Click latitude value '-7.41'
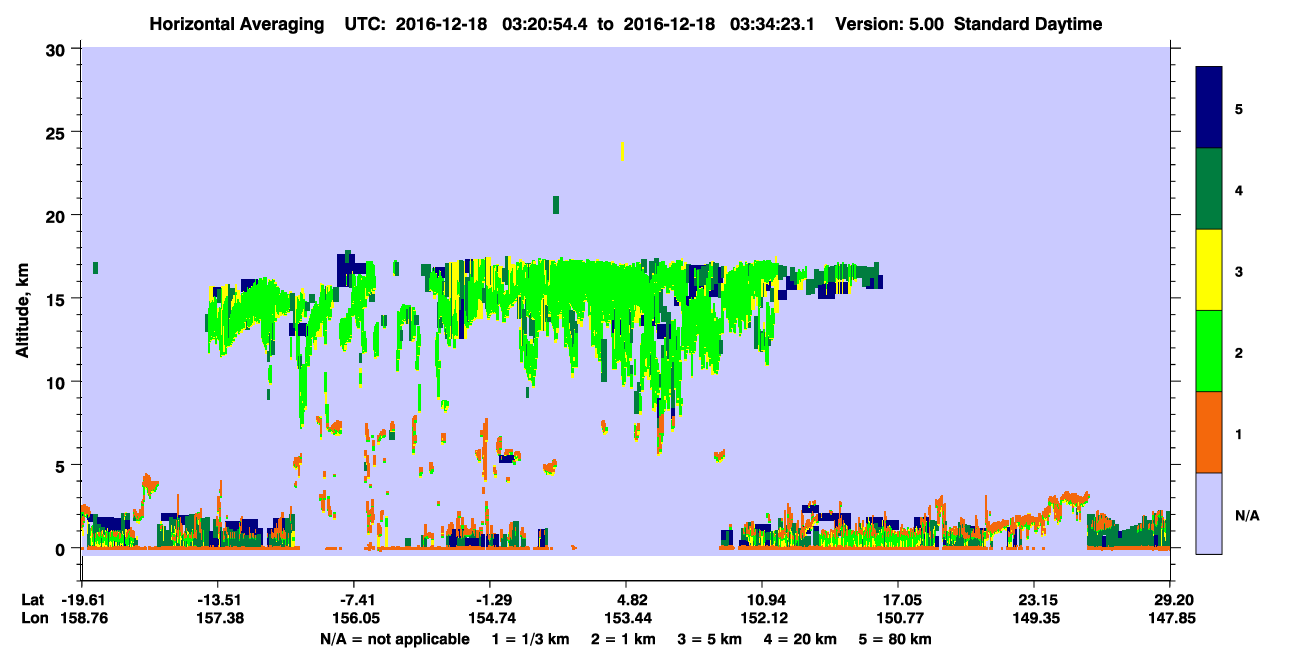 [354, 600]
